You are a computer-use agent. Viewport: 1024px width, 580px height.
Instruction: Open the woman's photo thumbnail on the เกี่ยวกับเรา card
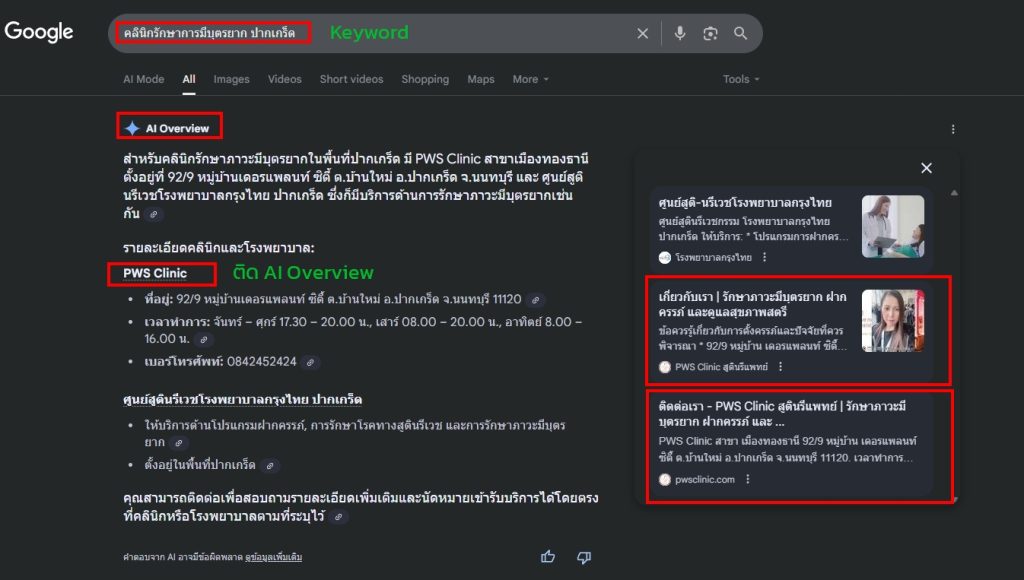pyautogui.click(x=893, y=321)
